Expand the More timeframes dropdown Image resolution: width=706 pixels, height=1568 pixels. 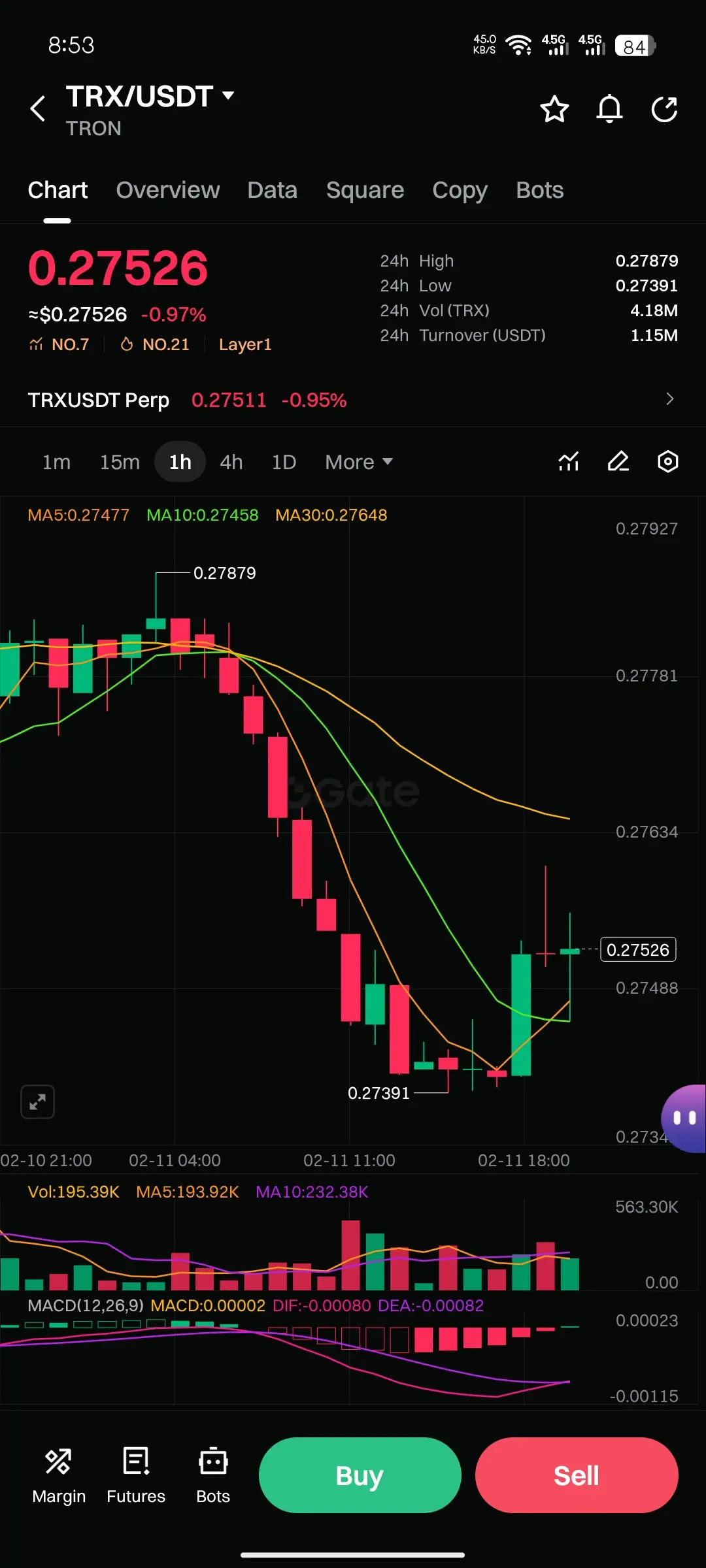pyautogui.click(x=359, y=462)
